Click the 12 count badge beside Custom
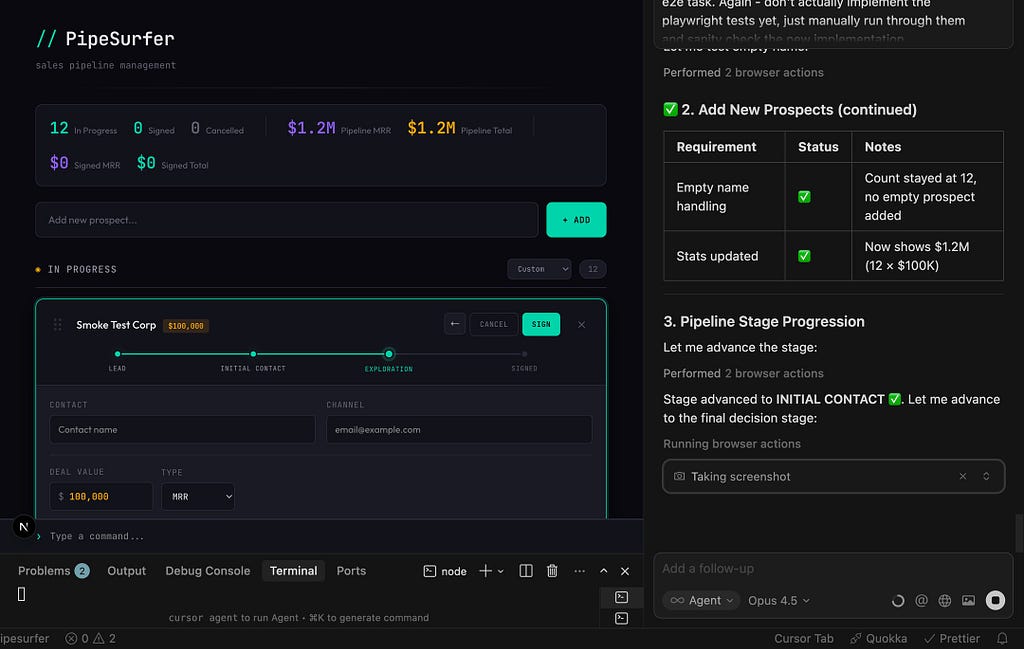1024x649 pixels. click(x=592, y=269)
